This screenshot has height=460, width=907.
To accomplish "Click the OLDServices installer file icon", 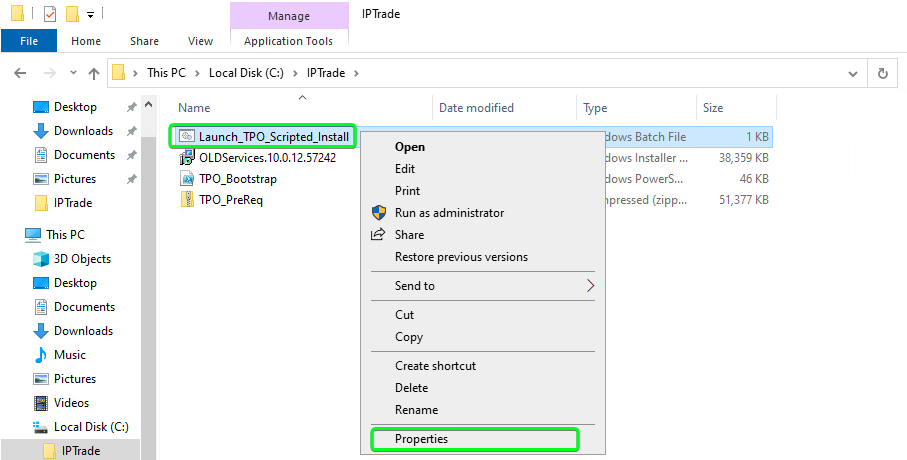I will pyautogui.click(x=187, y=157).
